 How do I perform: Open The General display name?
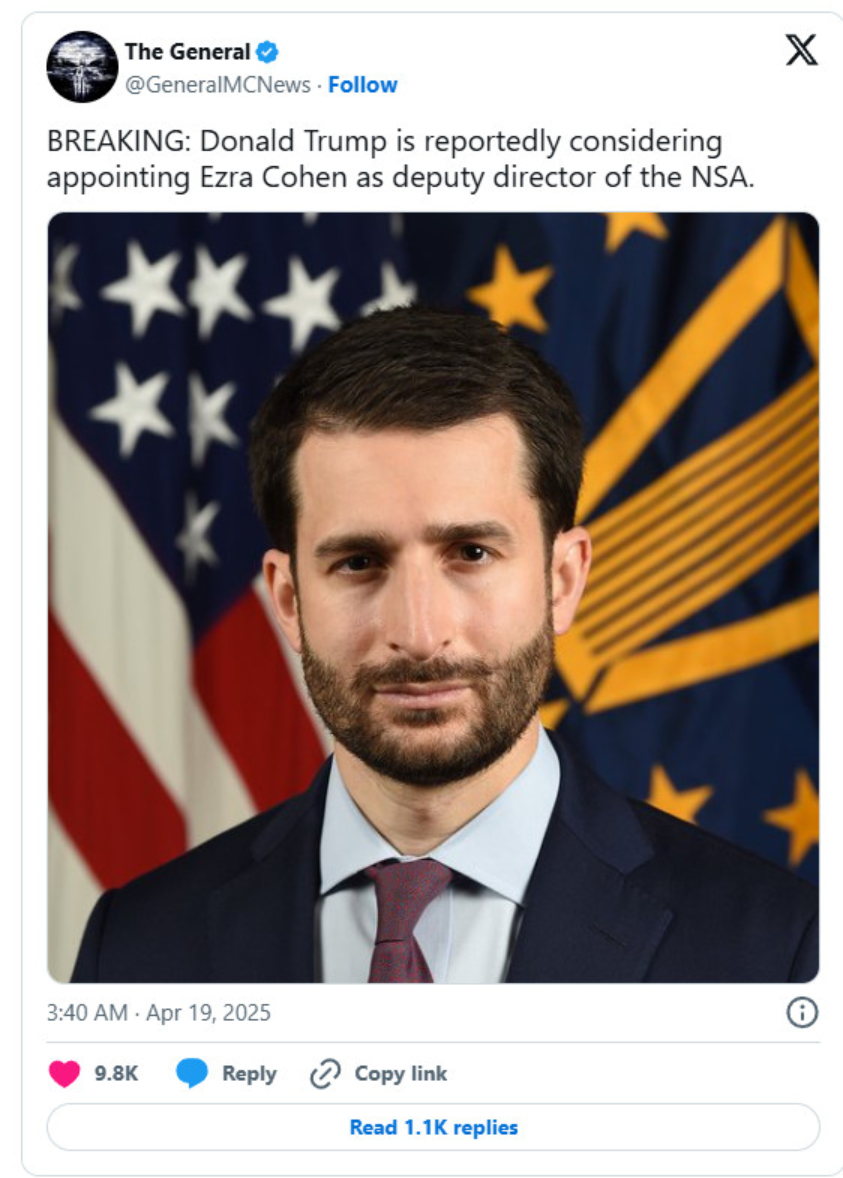(x=187, y=52)
